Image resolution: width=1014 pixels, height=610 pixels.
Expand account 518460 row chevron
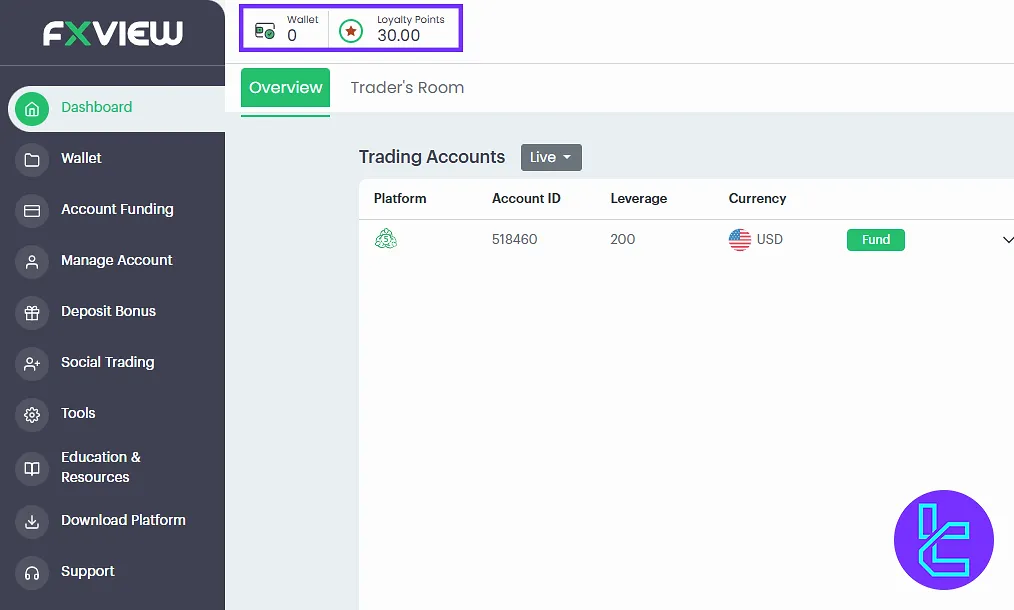pos(1007,239)
